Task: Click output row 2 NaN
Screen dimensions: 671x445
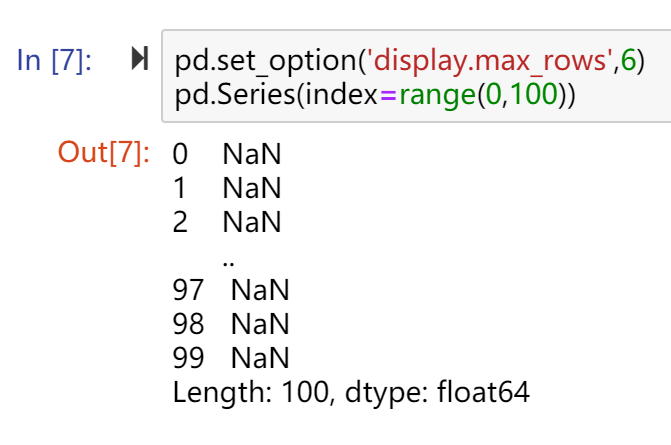Action: (x=227, y=222)
